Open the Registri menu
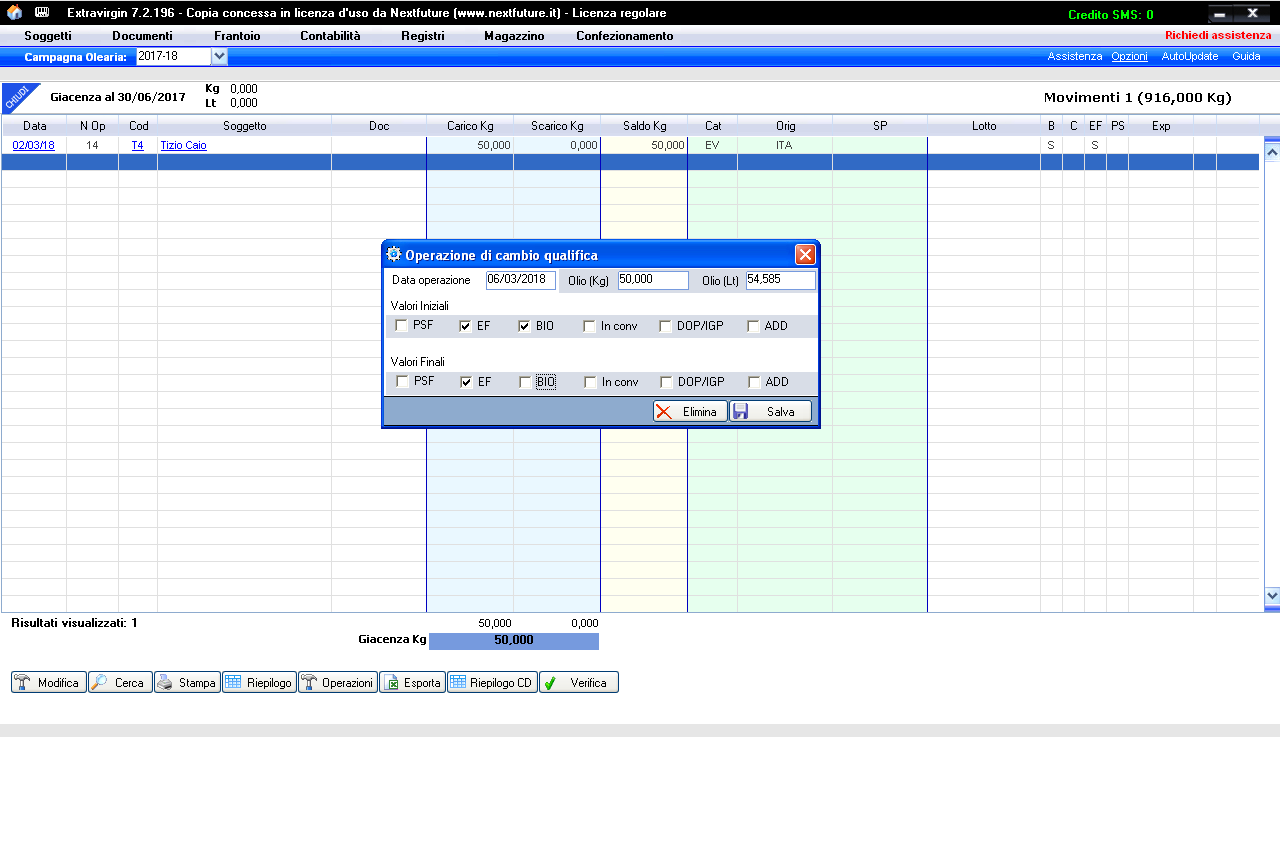1280x842 pixels. 423,36
